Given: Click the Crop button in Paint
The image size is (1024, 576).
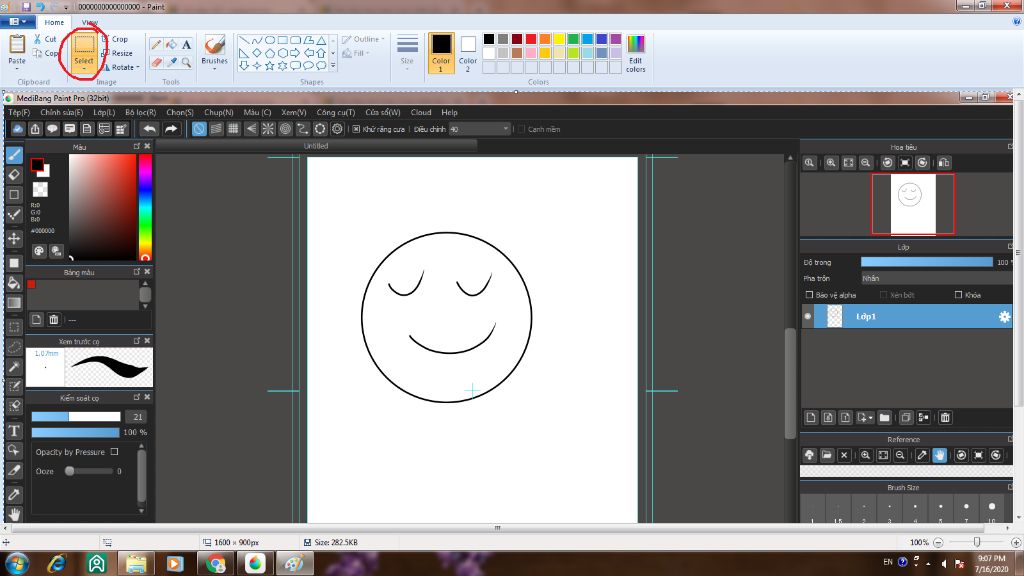Looking at the screenshot, I should click(x=115, y=39).
